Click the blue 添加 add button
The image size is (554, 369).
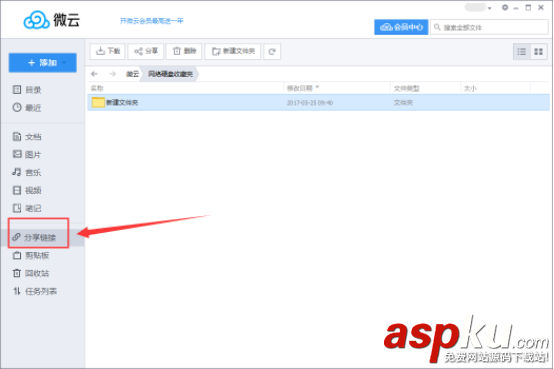point(42,63)
